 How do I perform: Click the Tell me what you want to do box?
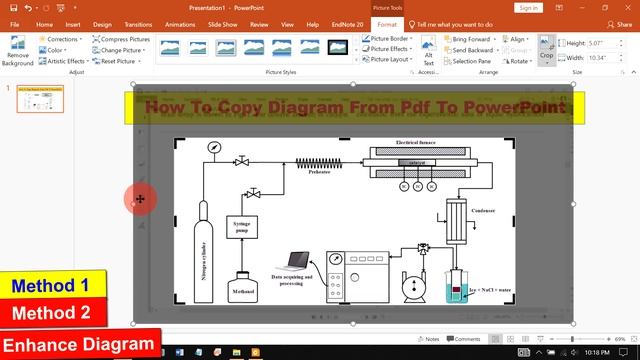(451, 24)
